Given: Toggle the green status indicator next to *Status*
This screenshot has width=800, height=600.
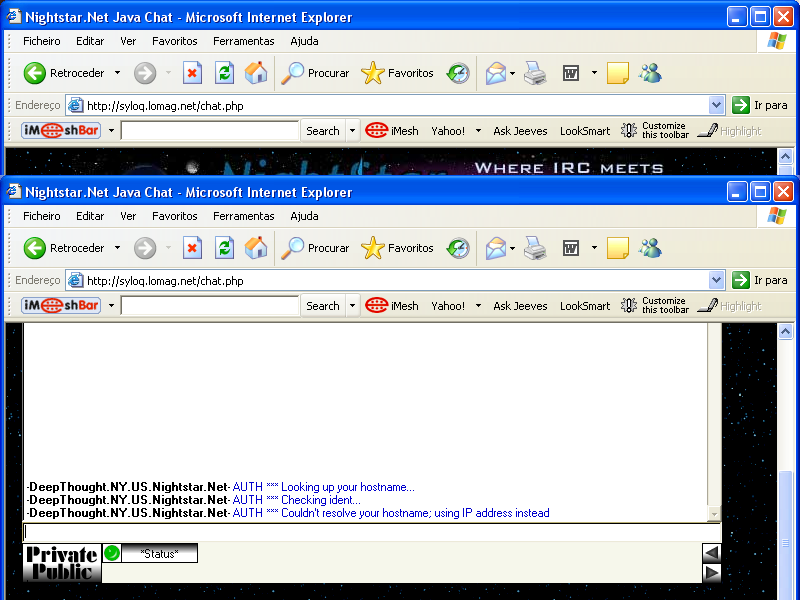Looking at the screenshot, I should (112, 553).
